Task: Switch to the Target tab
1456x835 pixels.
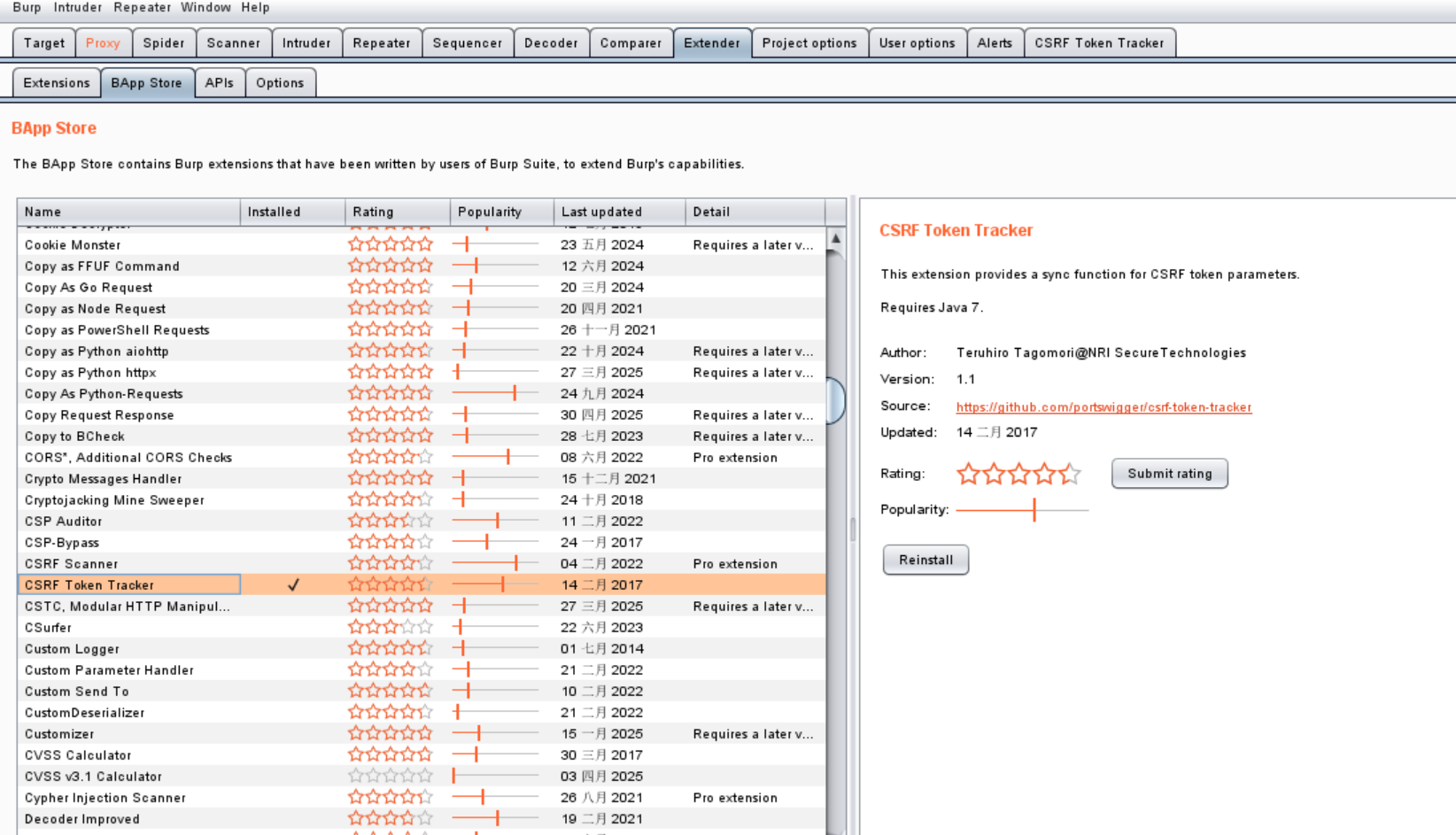Action: 44,43
